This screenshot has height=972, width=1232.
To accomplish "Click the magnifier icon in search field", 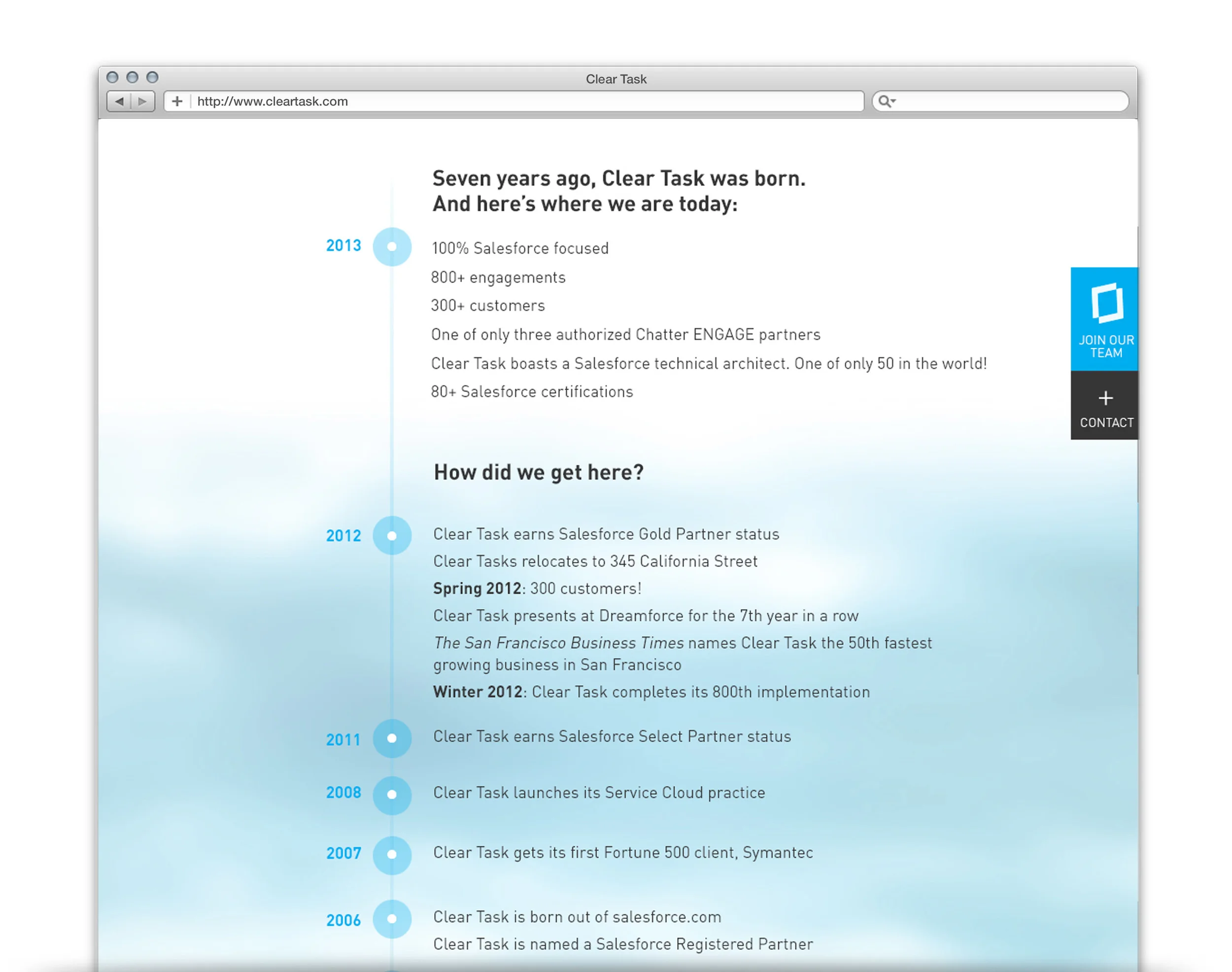I will click(886, 102).
